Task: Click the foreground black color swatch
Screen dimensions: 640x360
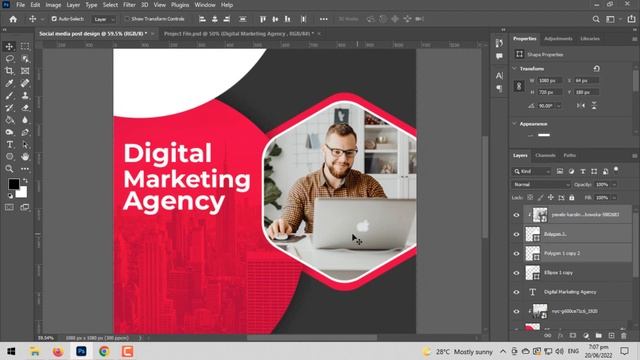Action: tap(13, 184)
